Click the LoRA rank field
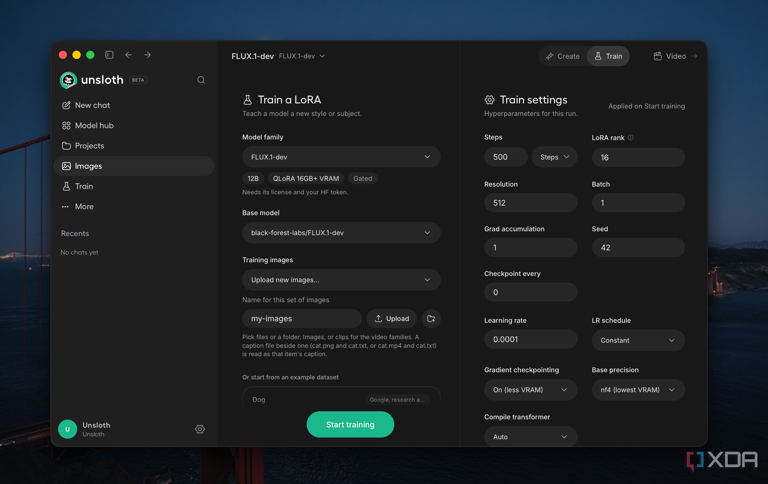 click(x=638, y=157)
